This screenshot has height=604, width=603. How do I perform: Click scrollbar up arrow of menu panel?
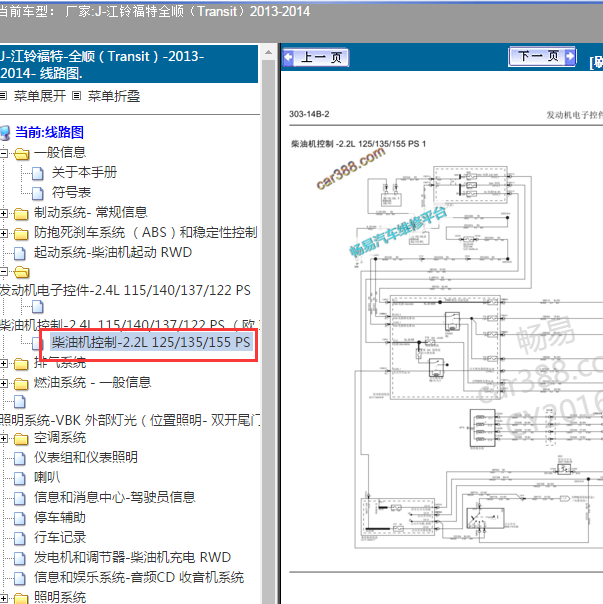269,52
